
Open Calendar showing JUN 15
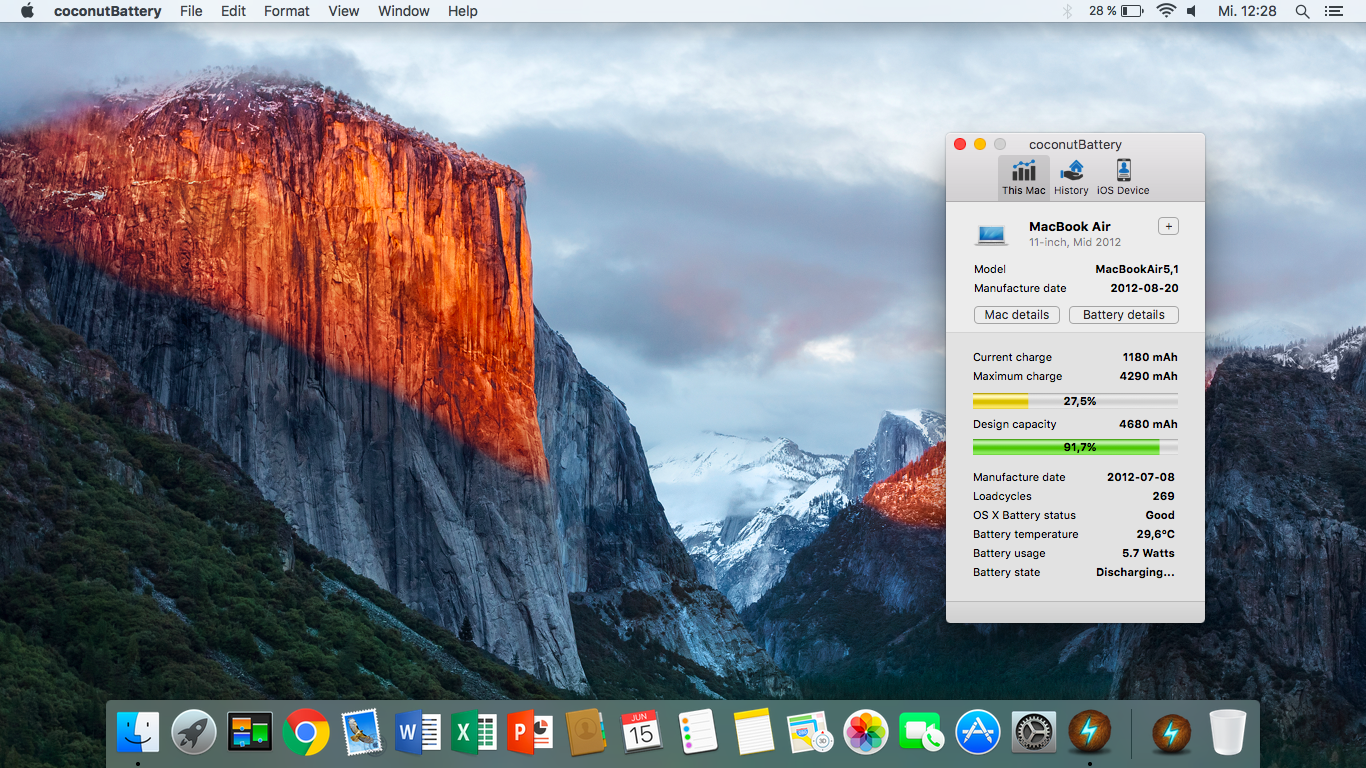(x=642, y=732)
